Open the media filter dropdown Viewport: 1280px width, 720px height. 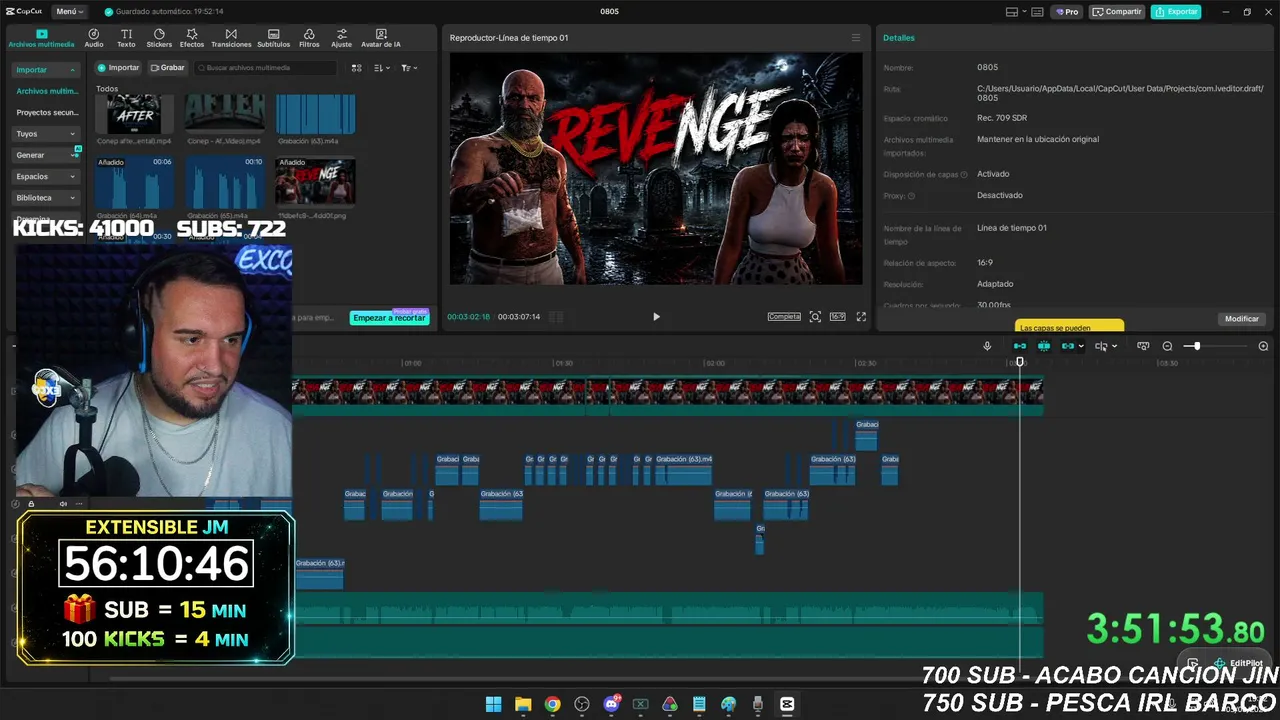[x=409, y=68]
